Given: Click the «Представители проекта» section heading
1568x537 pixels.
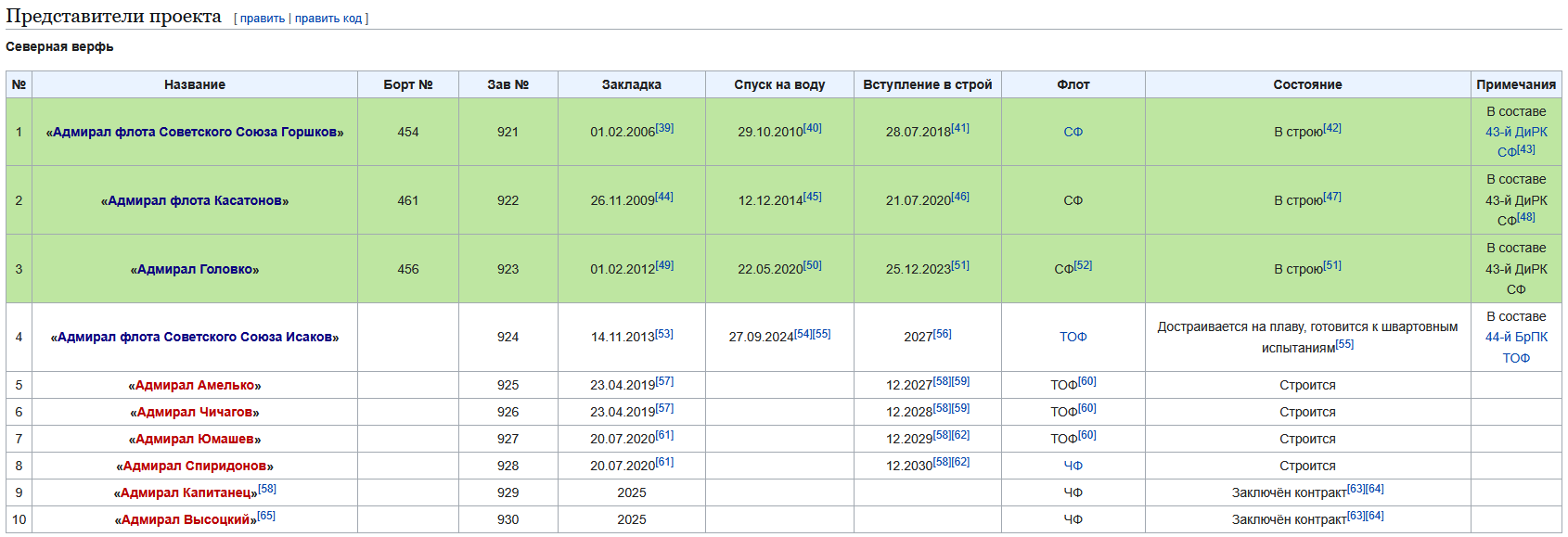Looking at the screenshot, I should pyautogui.click(x=113, y=16).
